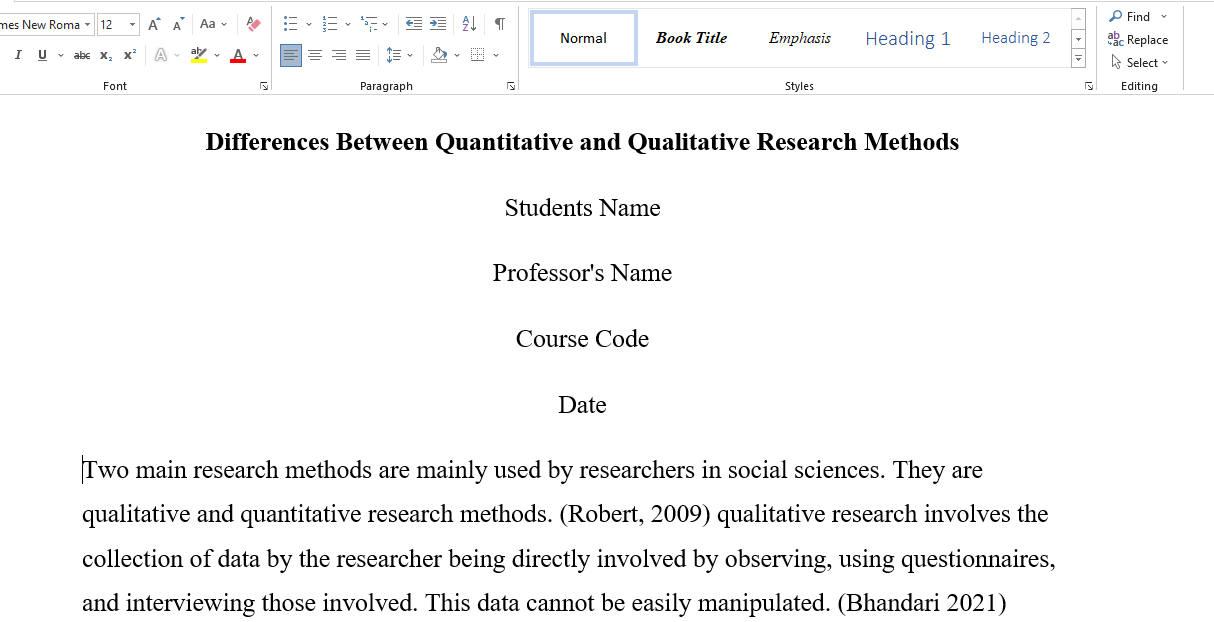Open Find in Editing group
The width and height of the screenshot is (1214, 622).
(x=1130, y=17)
